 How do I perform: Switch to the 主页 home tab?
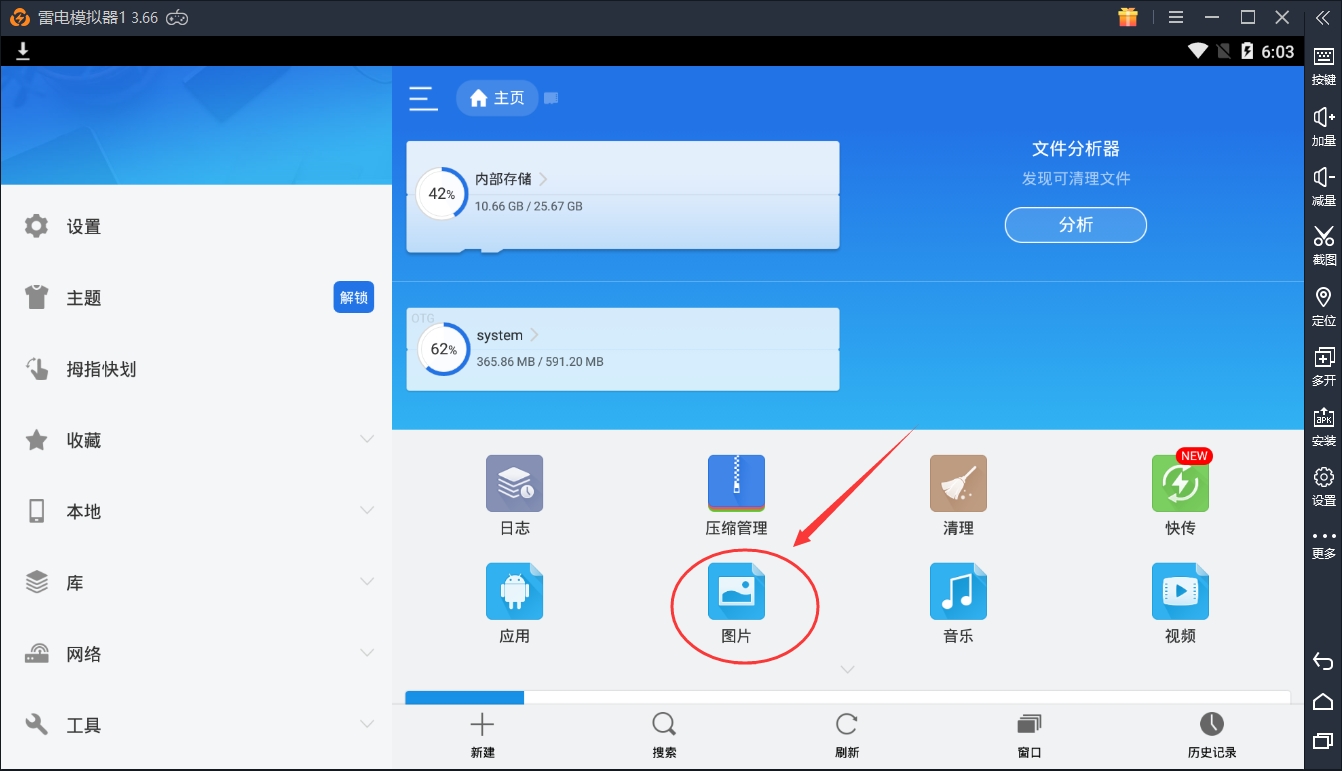pyautogui.click(x=497, y=98)
